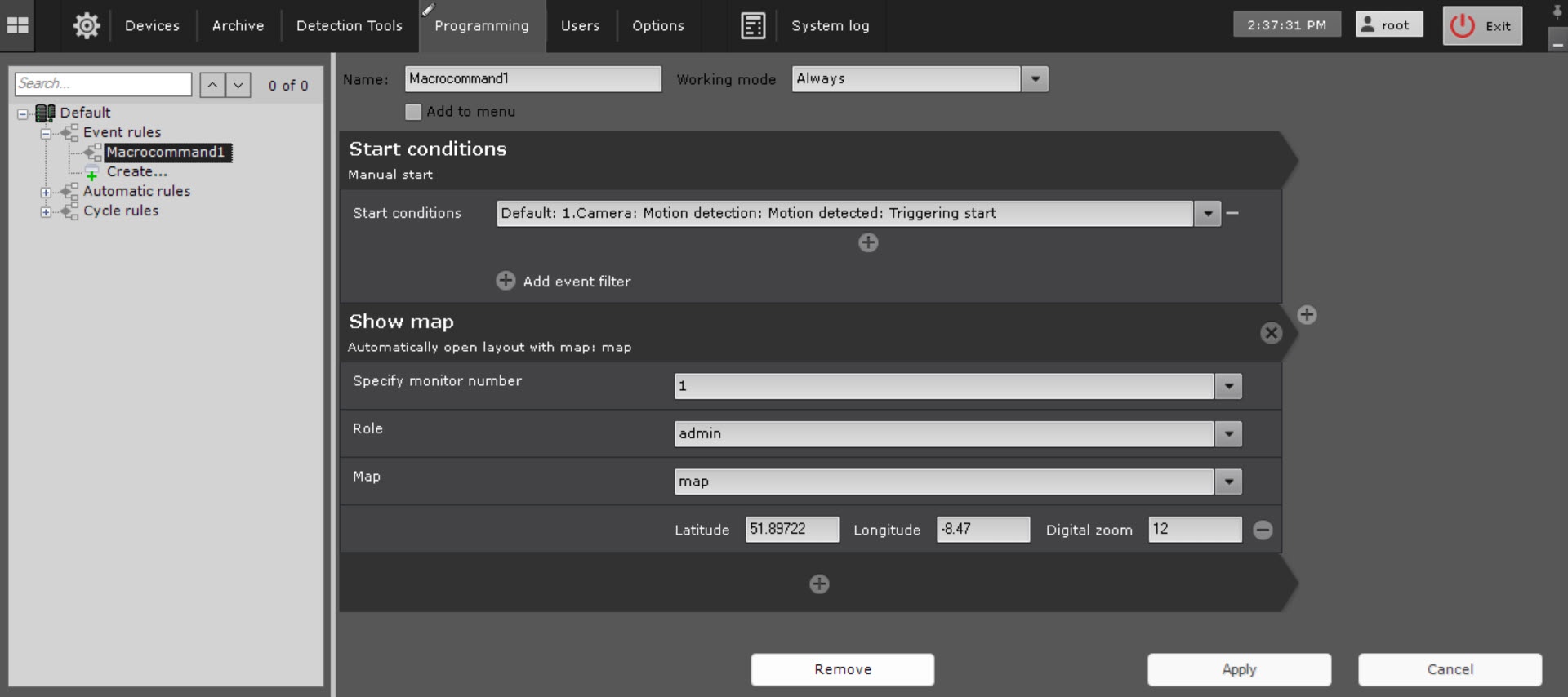Screen dimensions: 1568x697
Task: Click the settings gear icon
Action: [87, 26]
